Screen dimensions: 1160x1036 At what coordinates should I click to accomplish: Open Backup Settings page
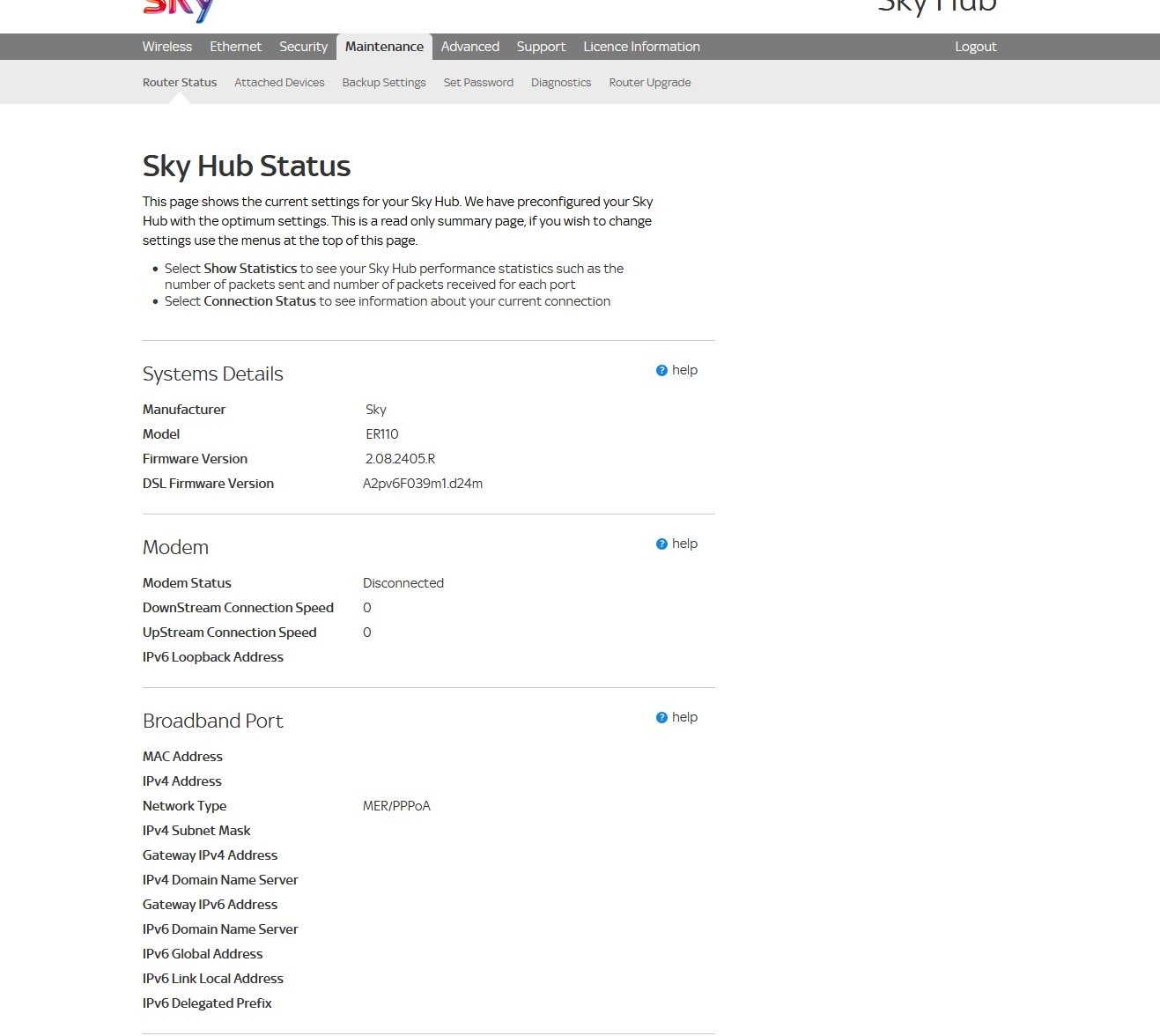(384, 83)
